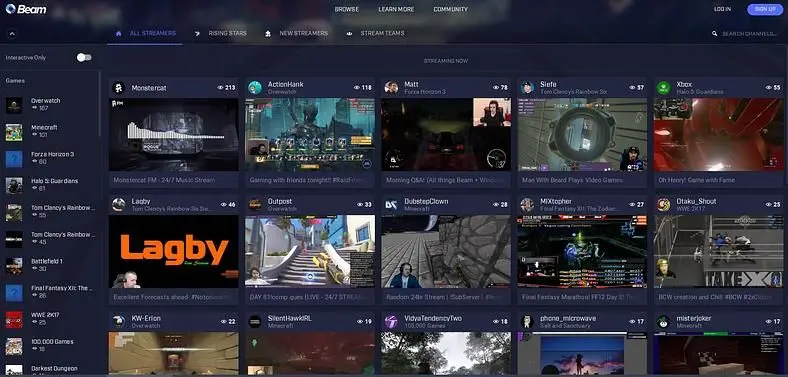Screen dimensions: 788x377
Task: Open ActionHank's channel avatar
Action: 255,88
